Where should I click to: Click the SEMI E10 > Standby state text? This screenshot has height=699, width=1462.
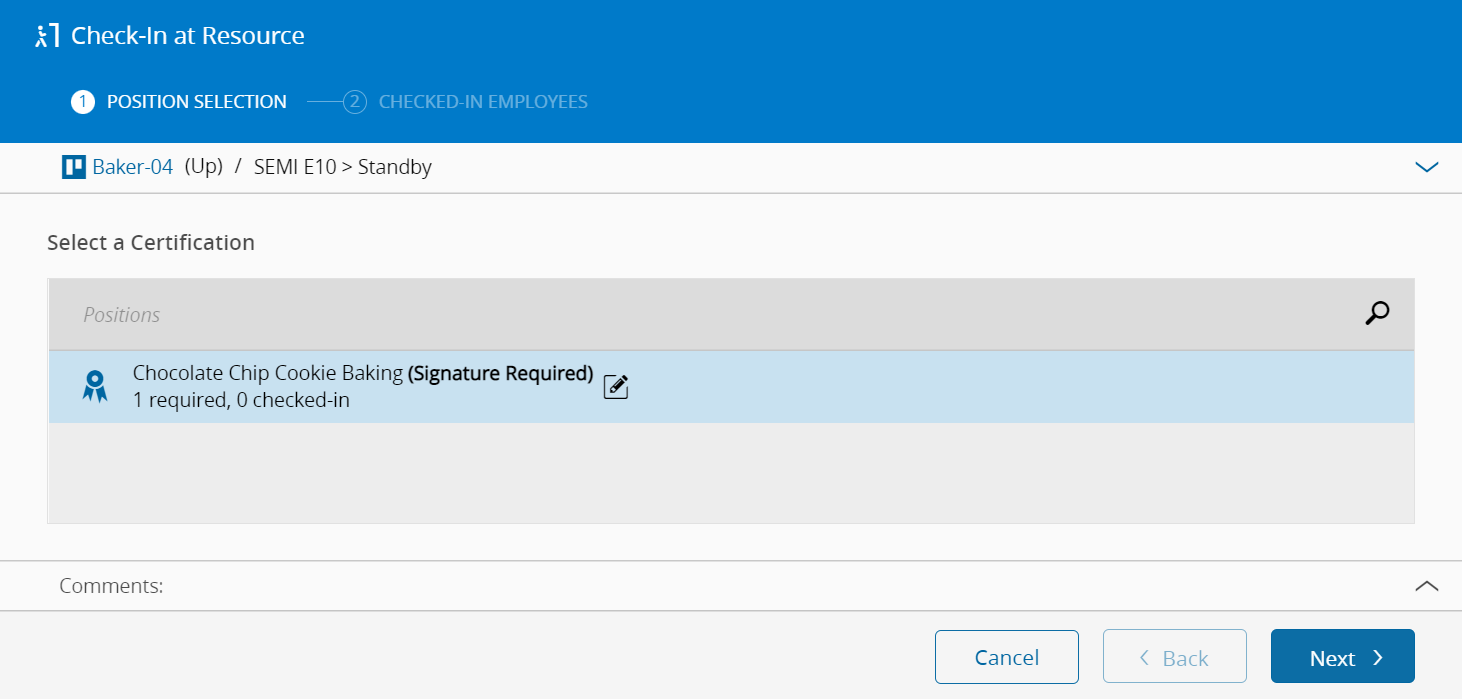pos(343,167)
